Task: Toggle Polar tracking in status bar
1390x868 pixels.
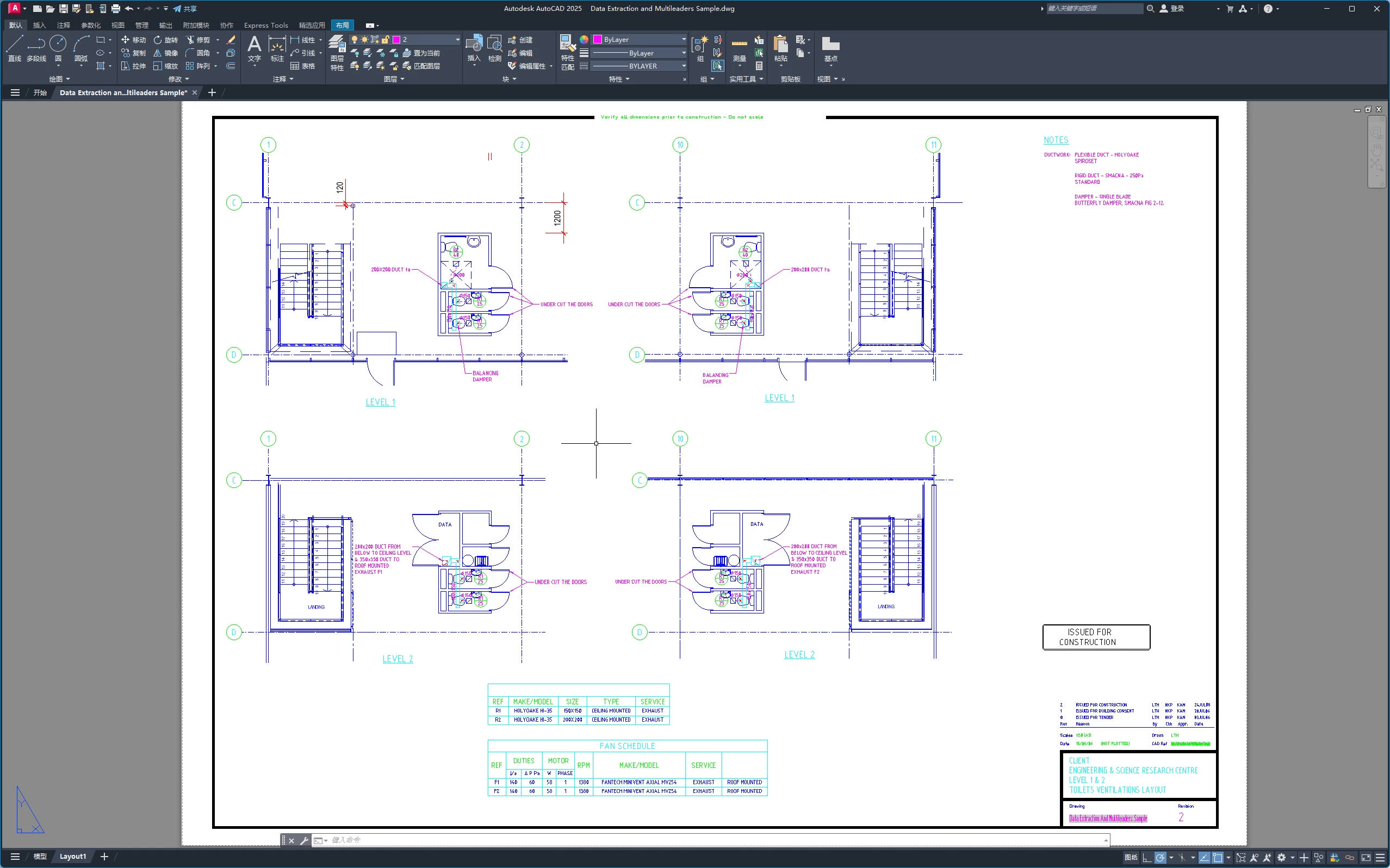Action: coord(1160,858)
